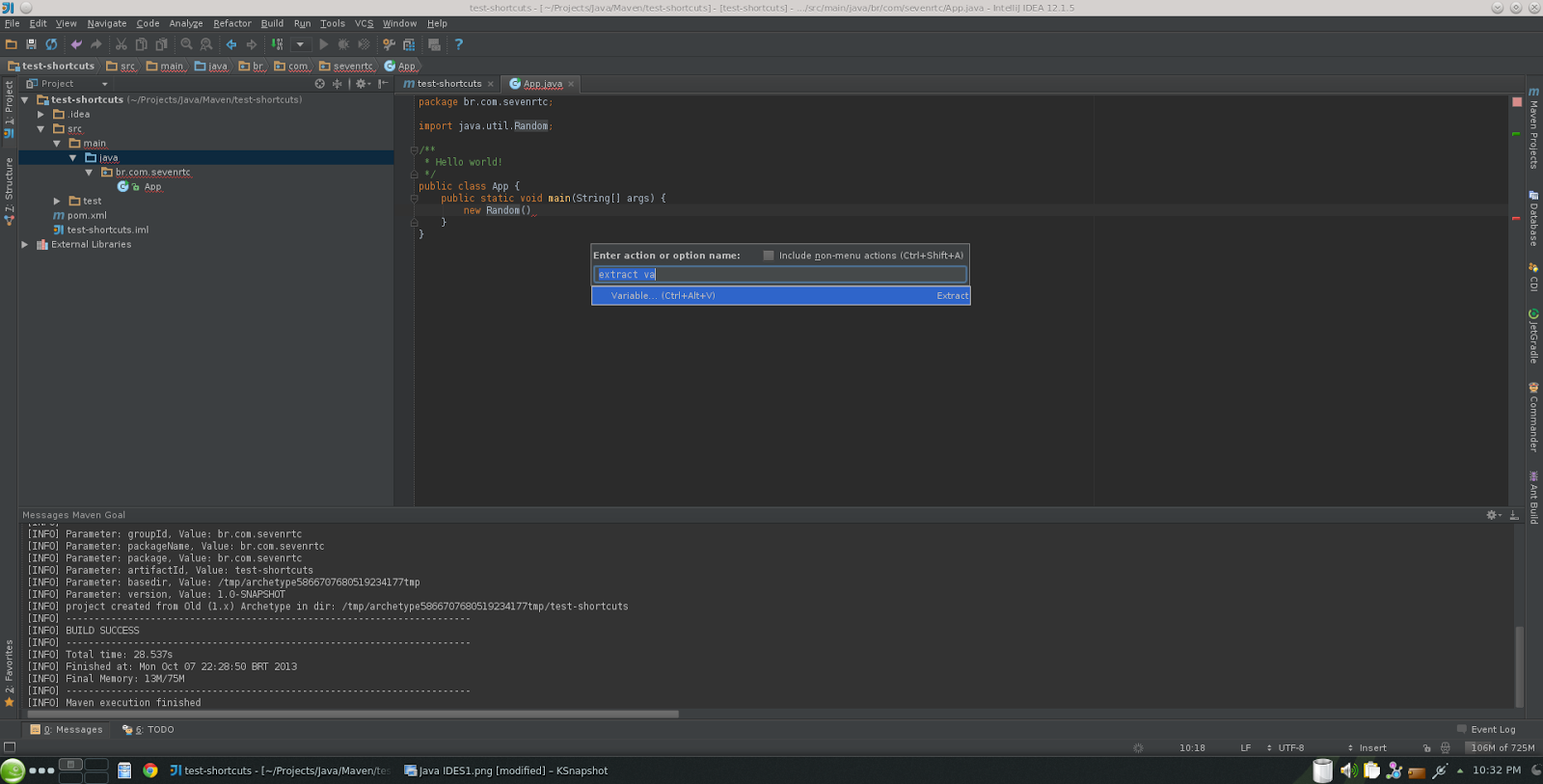Open the Refactor menu
This screenshot has width=1543, height=784.
tap(231, 23)
